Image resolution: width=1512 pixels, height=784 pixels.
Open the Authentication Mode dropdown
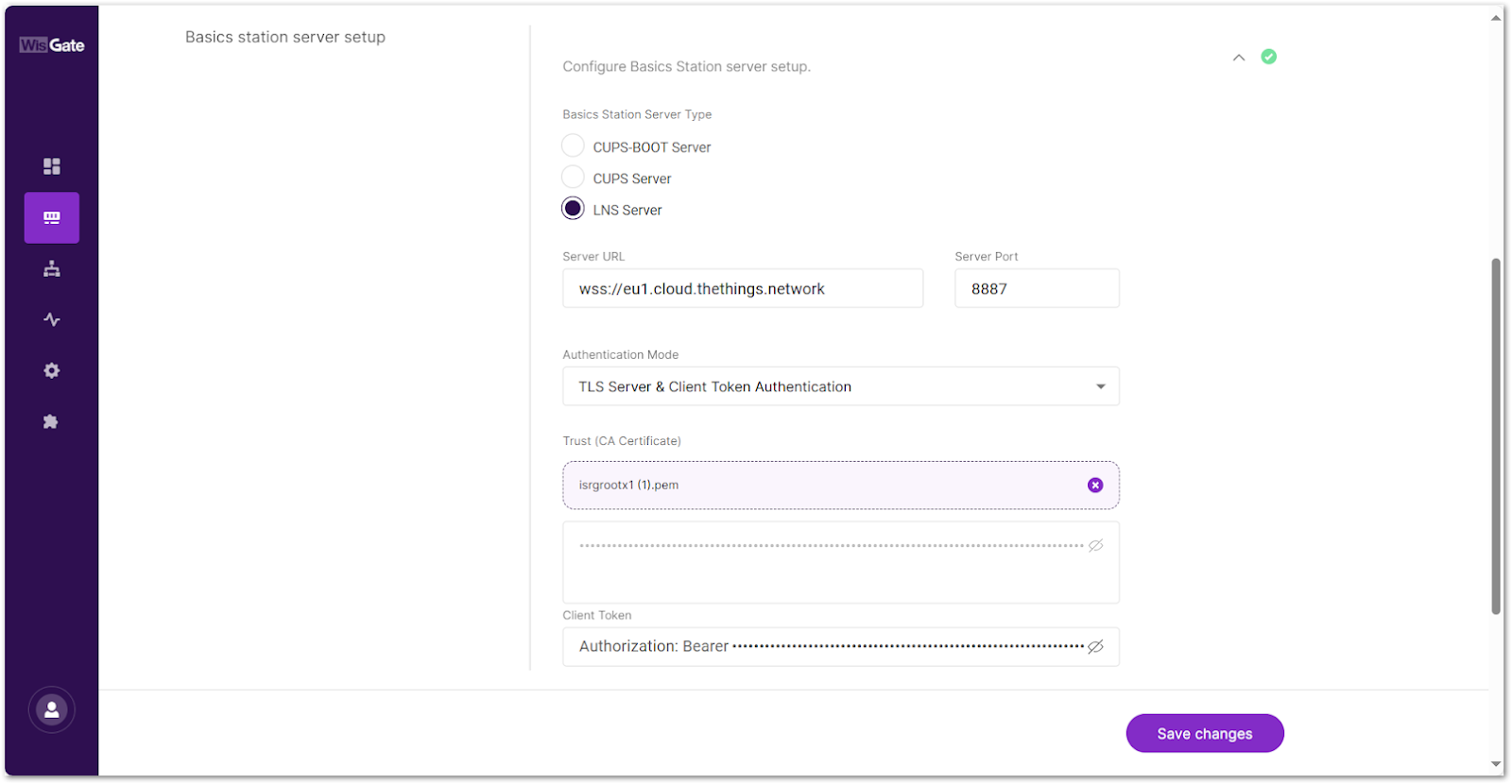(x=840, y=386)
